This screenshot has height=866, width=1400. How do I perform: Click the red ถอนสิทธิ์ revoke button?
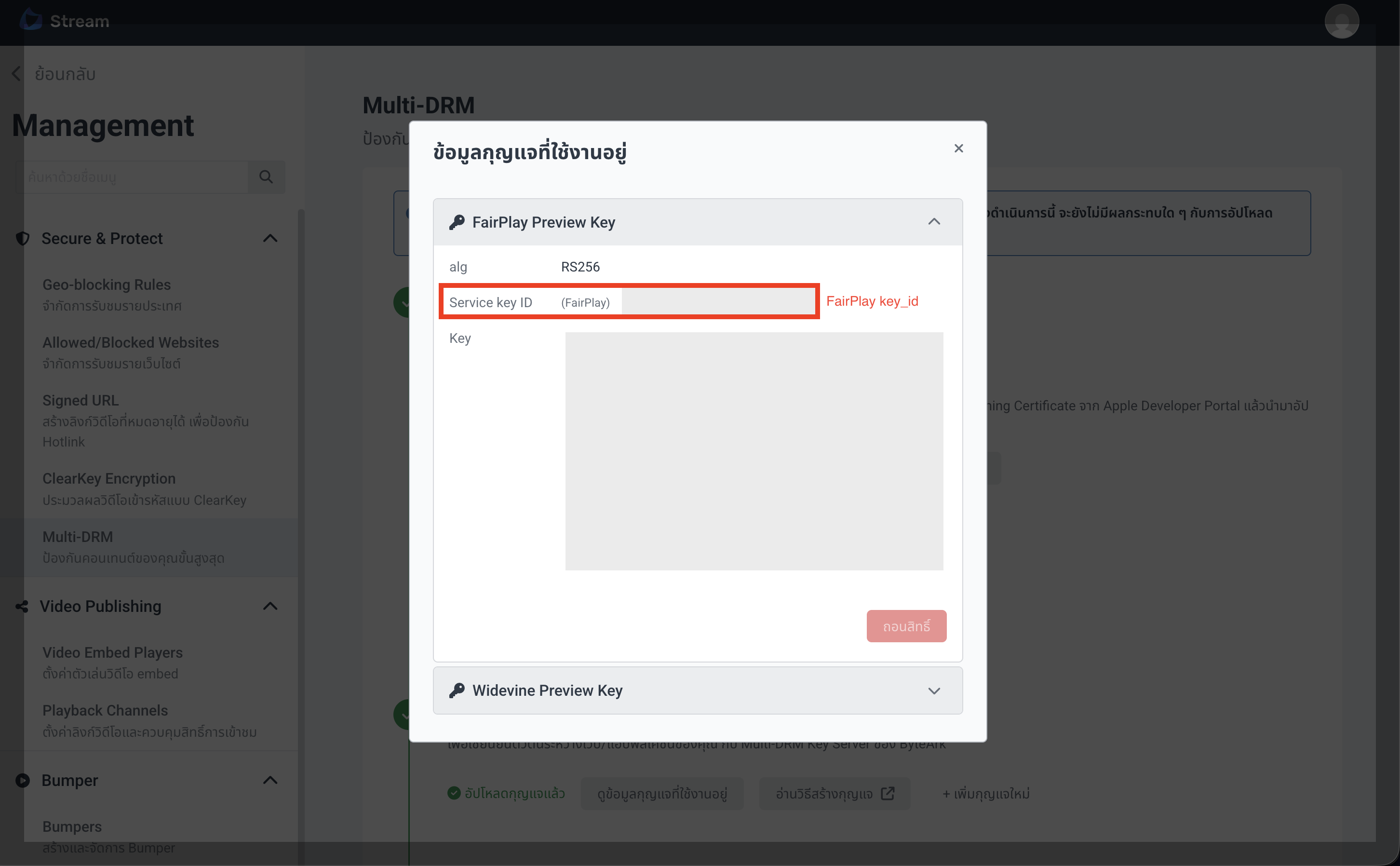click(906, 626)
